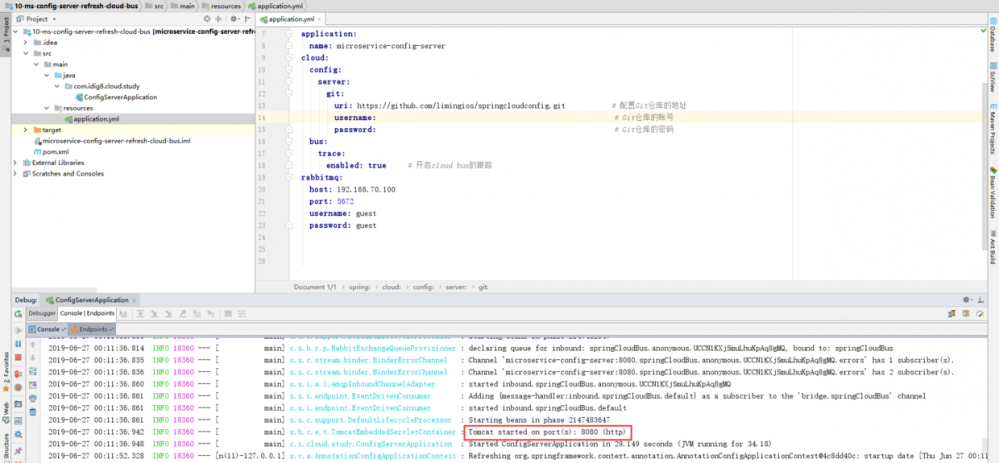Collapse the src folder
Screen dimensions: 999x463
coord(25,53)
